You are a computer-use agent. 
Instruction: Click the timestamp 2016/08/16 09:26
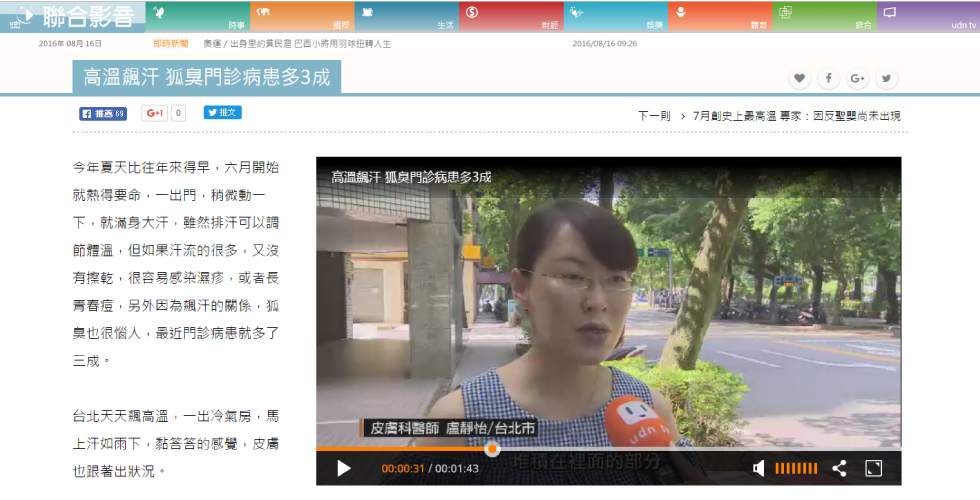coord(604,44)
